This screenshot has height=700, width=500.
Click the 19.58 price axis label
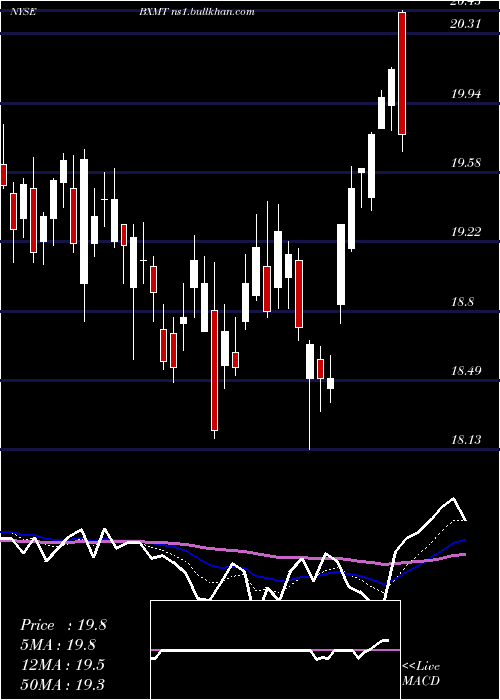pos(466,163)
